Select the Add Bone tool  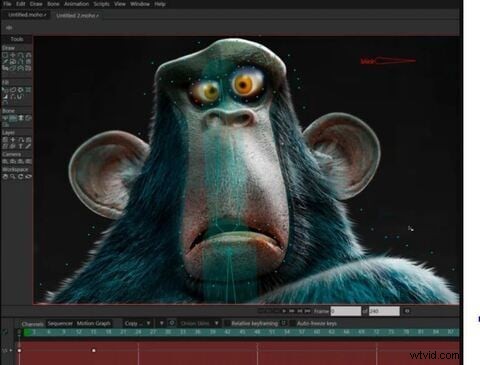tap(21, 118)
